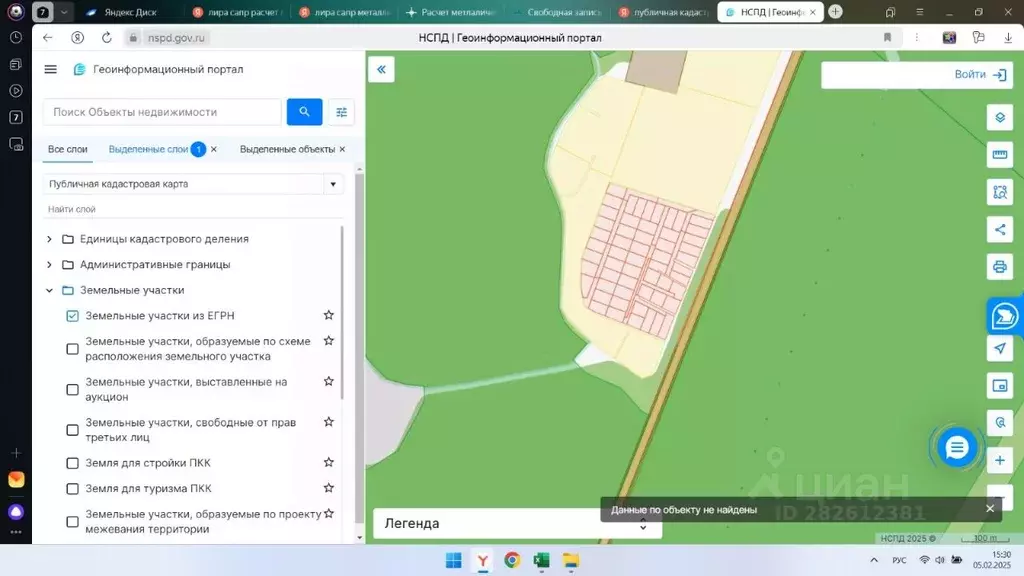Close the Выделенные объекты tab
The width and height of the screenshot is (1024, 576).
pos(342,150)
